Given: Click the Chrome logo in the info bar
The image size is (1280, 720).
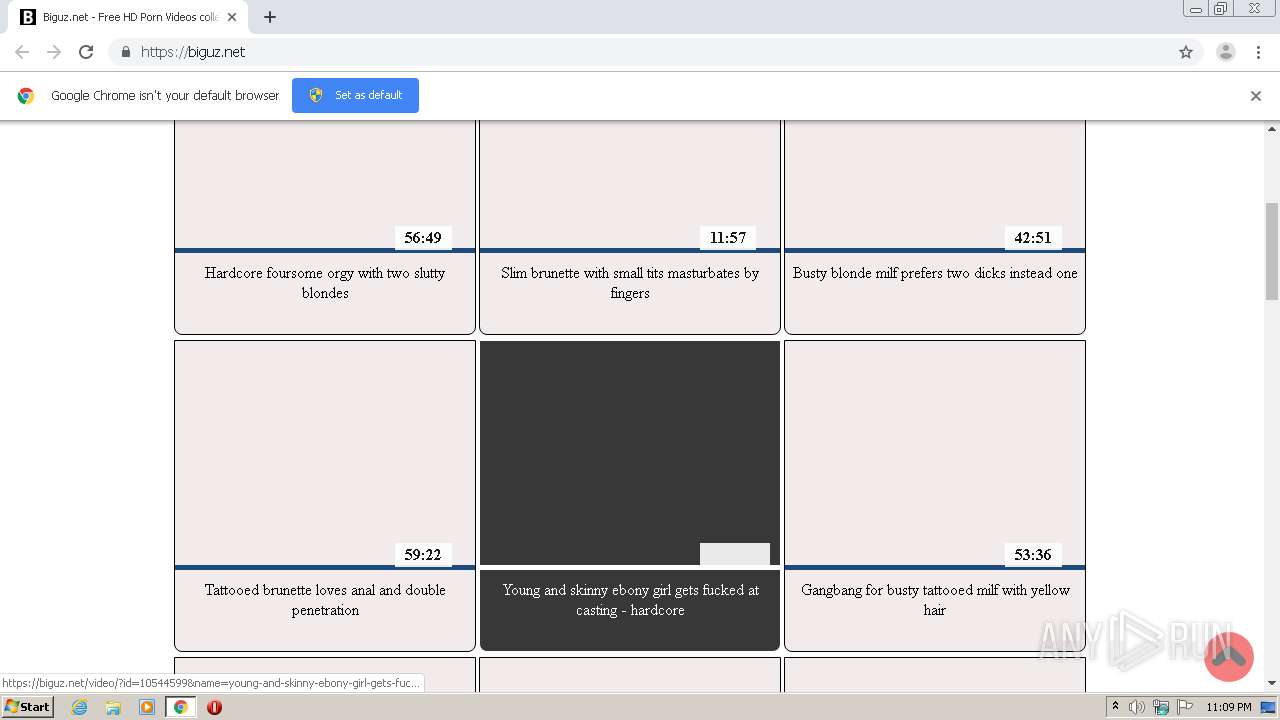Looking at the screenshot, I should pos(26,96).
